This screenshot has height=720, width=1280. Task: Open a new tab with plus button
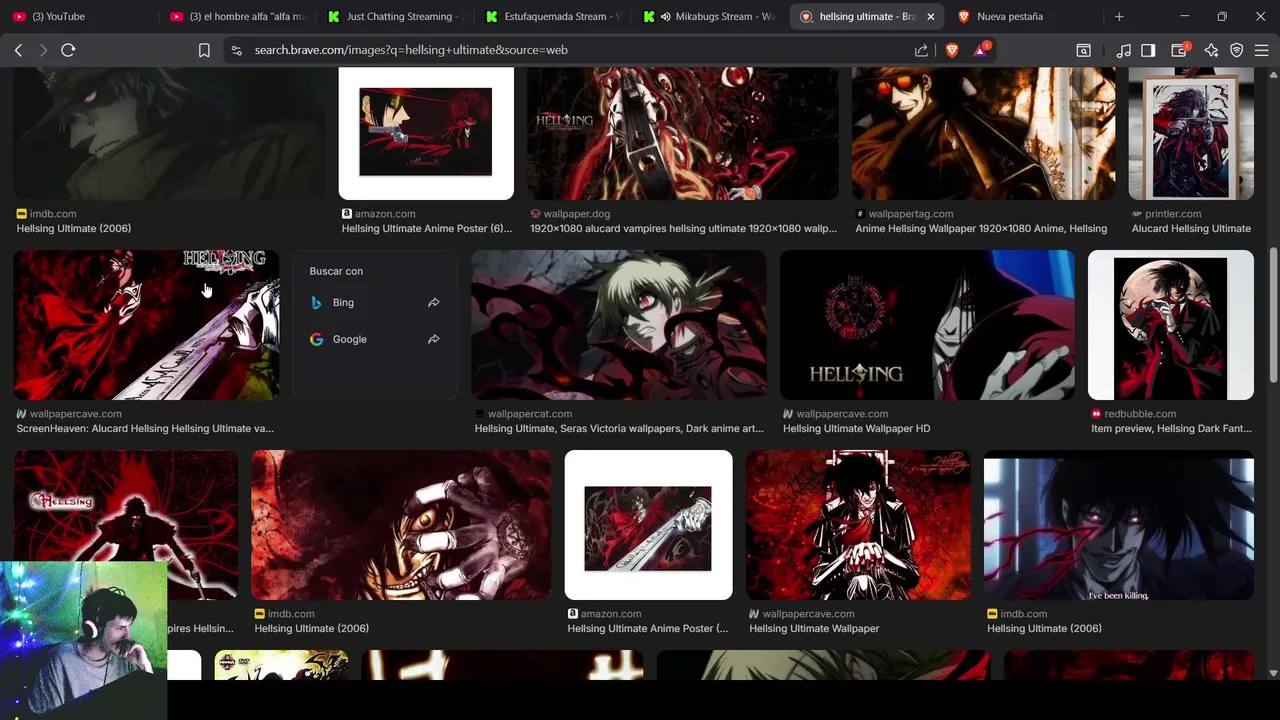tap(1119, 16)
